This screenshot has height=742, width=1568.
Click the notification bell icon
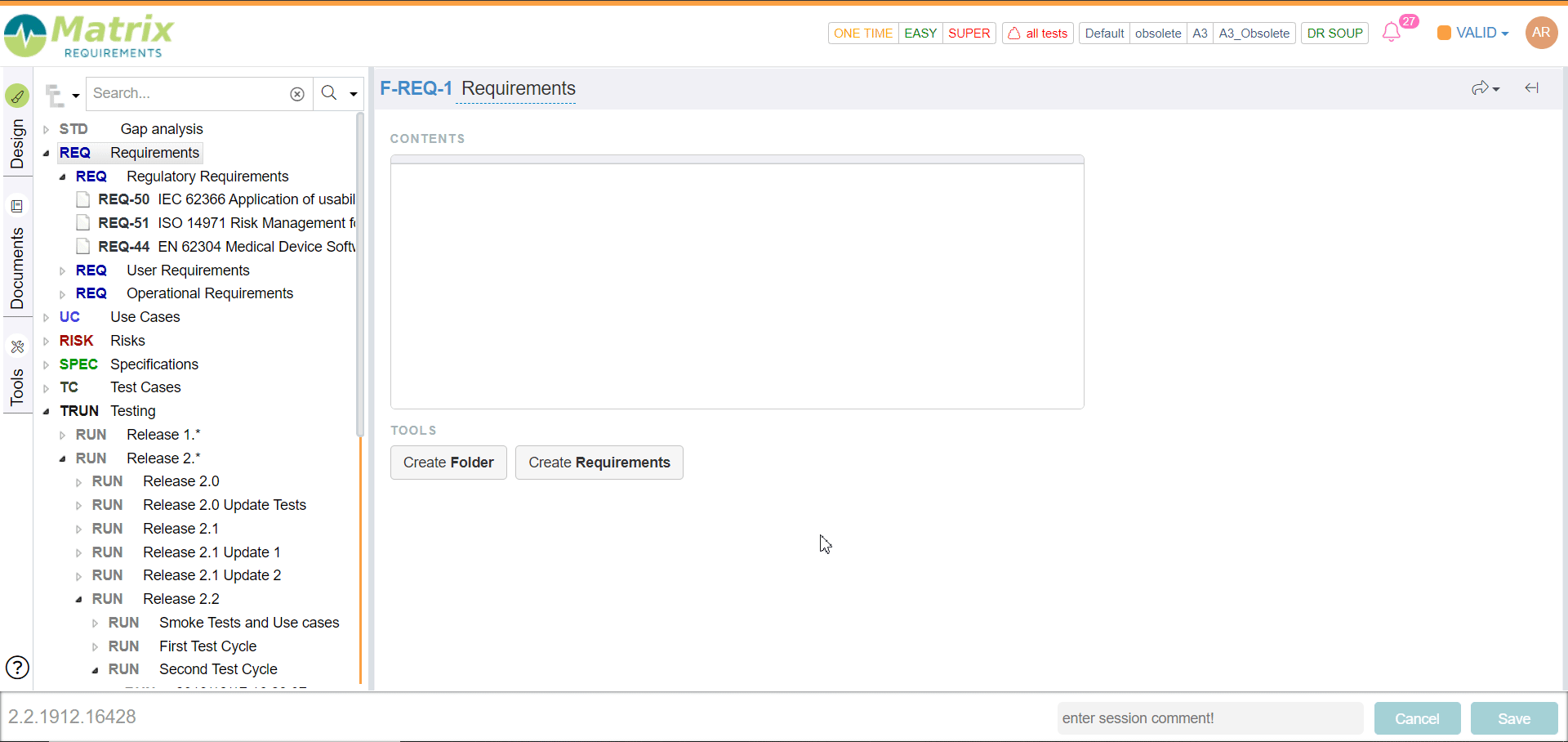1391,33
